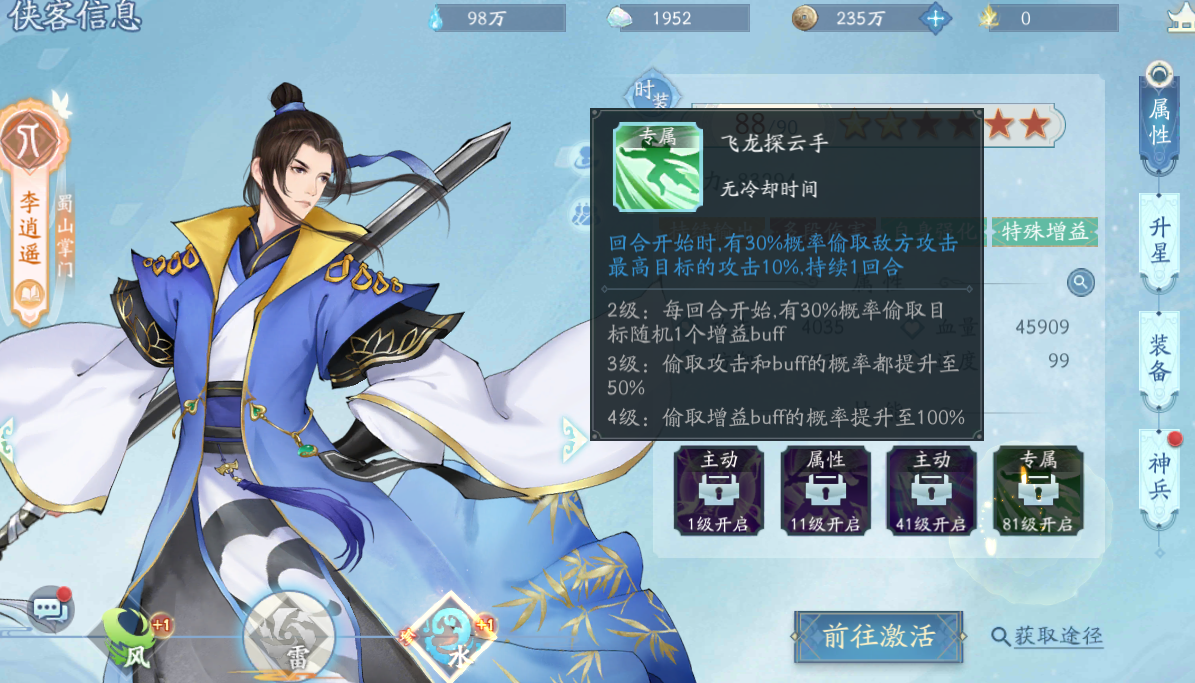The image size is (1195, 683).
Task: Open the locked 1级开启 active skill slot
Action: (x=718, y=490)
